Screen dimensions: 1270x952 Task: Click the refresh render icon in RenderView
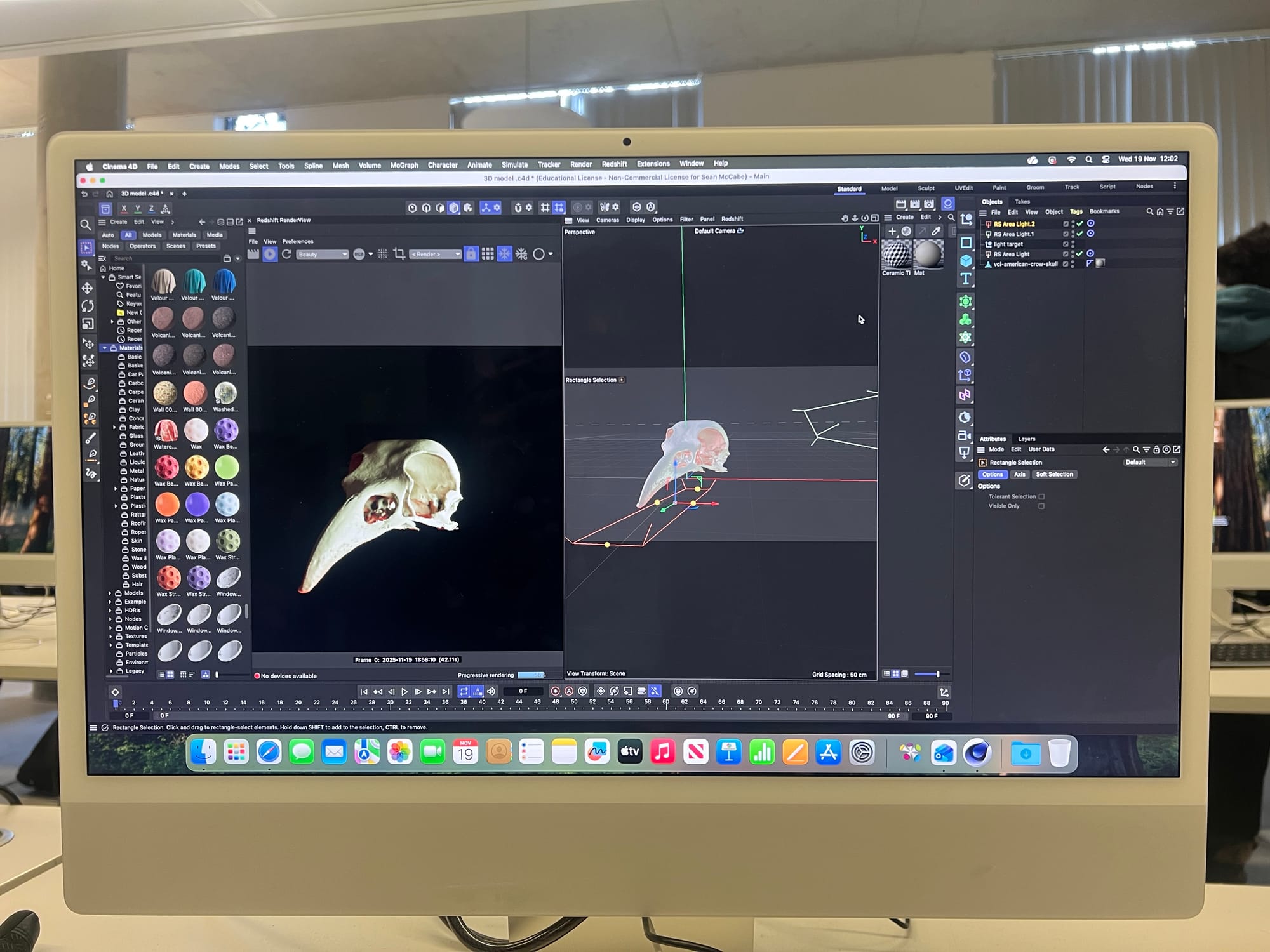(287, 254)
